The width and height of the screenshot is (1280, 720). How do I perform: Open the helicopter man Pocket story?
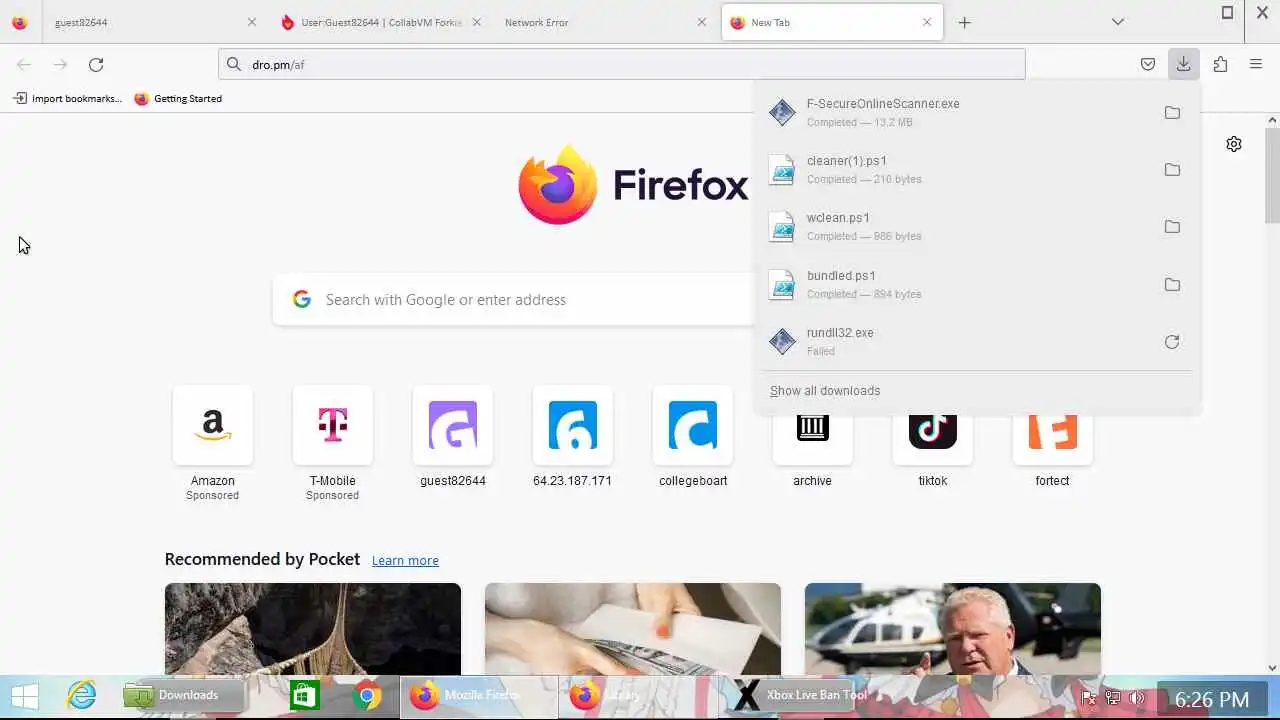[953, 629]
